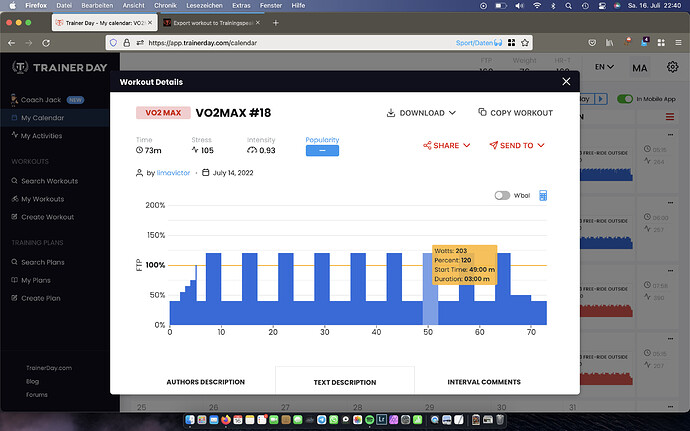Open the Firefox library icon
The width and height of the screenshot is (690, 431).
[609, 43]
